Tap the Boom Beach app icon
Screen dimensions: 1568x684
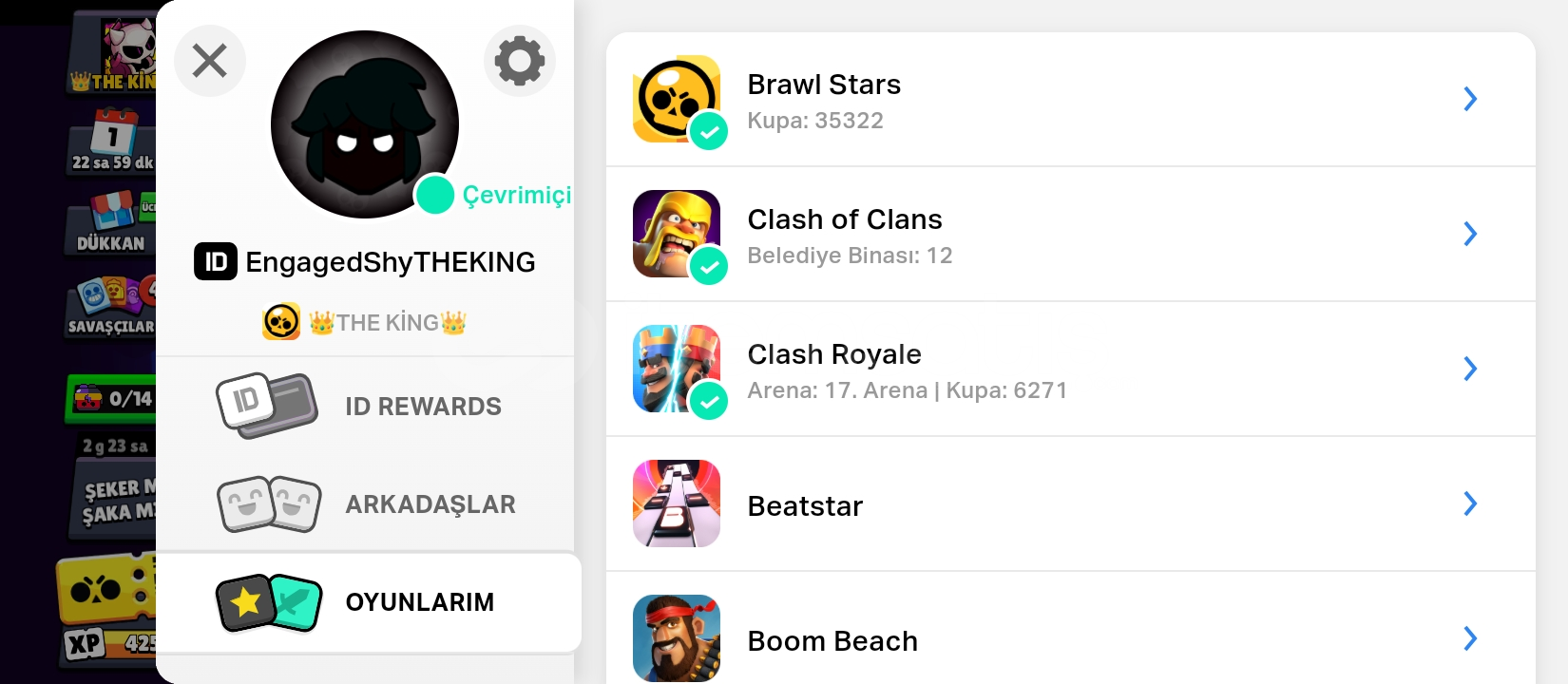coord(677,638)
